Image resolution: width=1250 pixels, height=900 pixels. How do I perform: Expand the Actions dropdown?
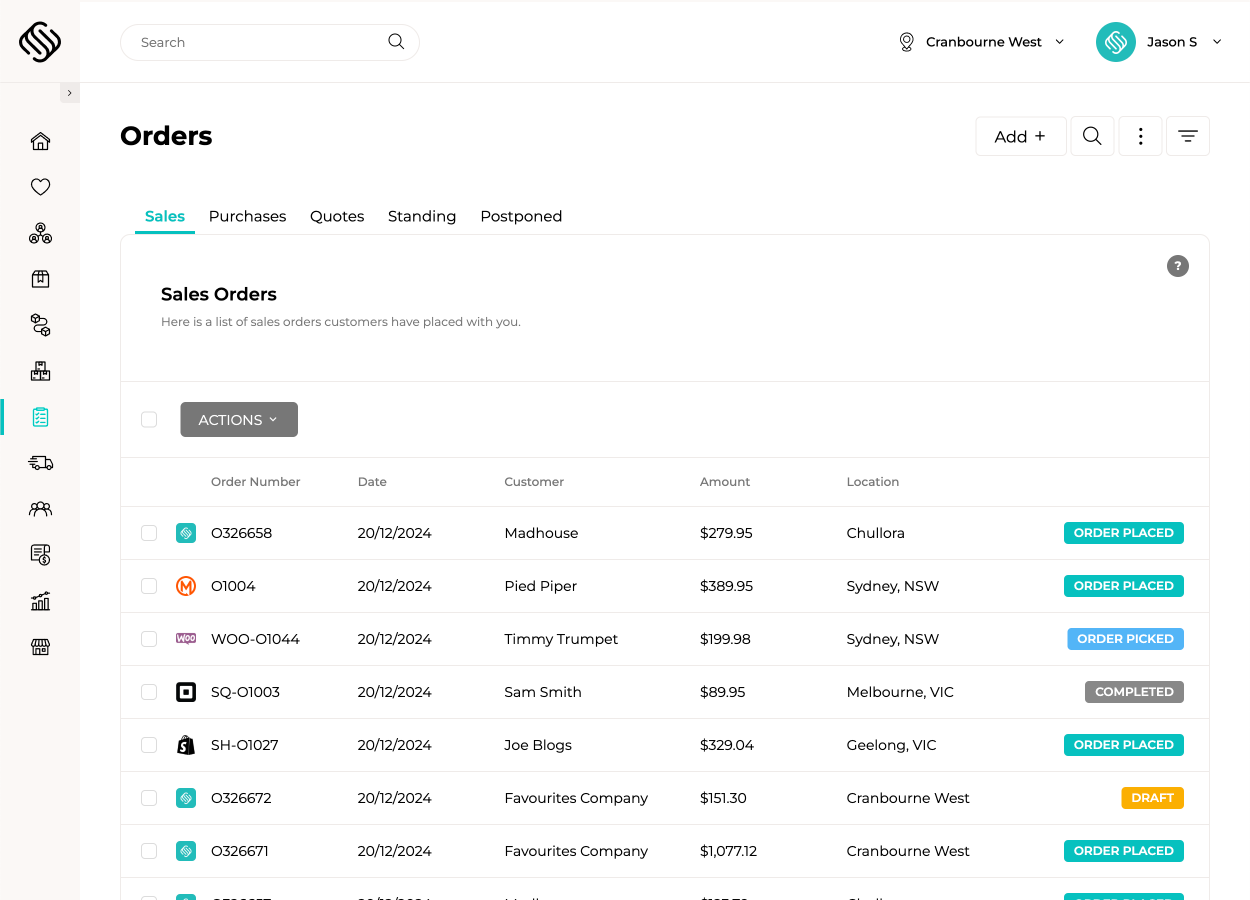click(x=238, y=419)
